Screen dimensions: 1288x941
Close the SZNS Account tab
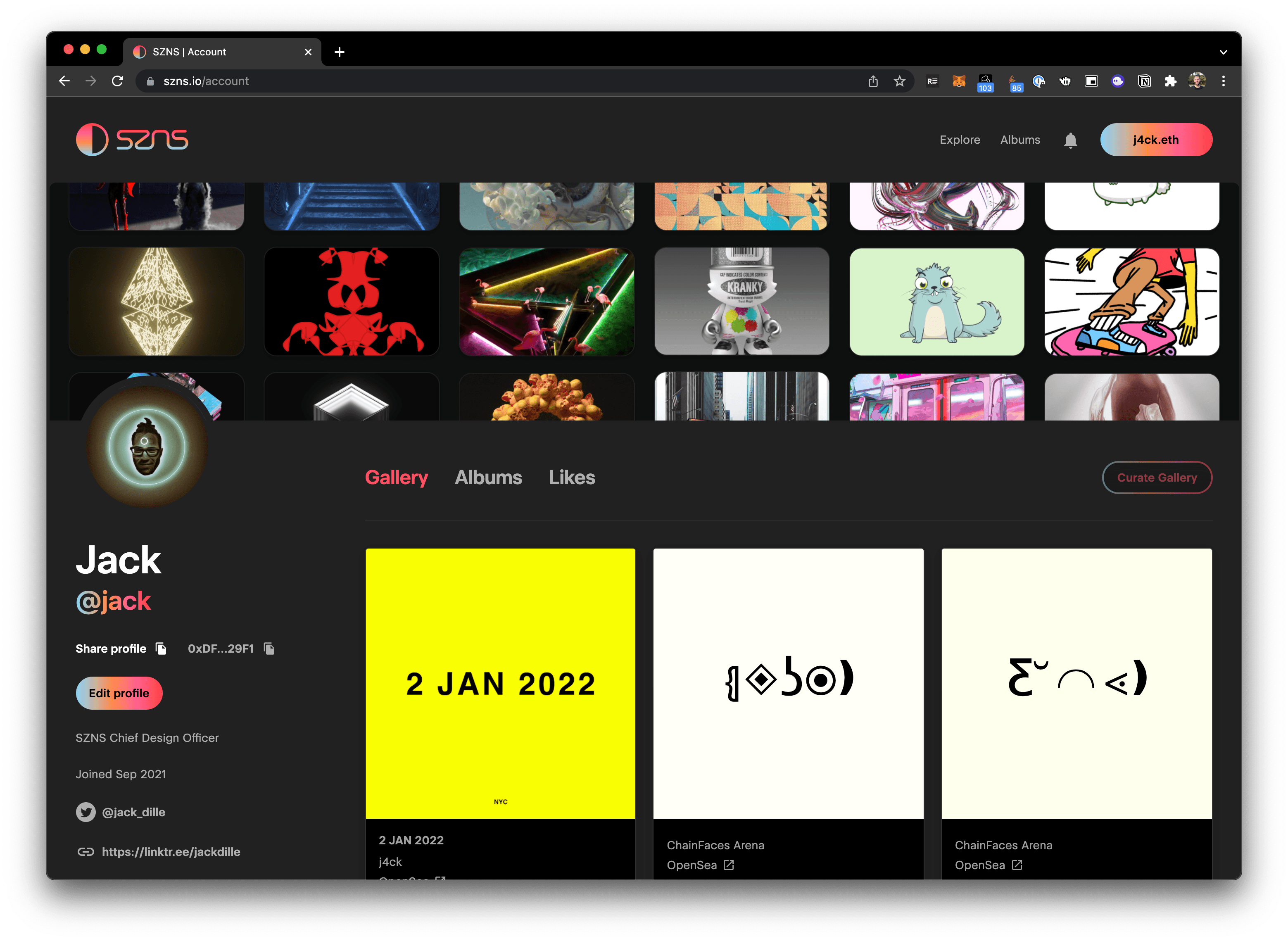(x=308, y=52)
